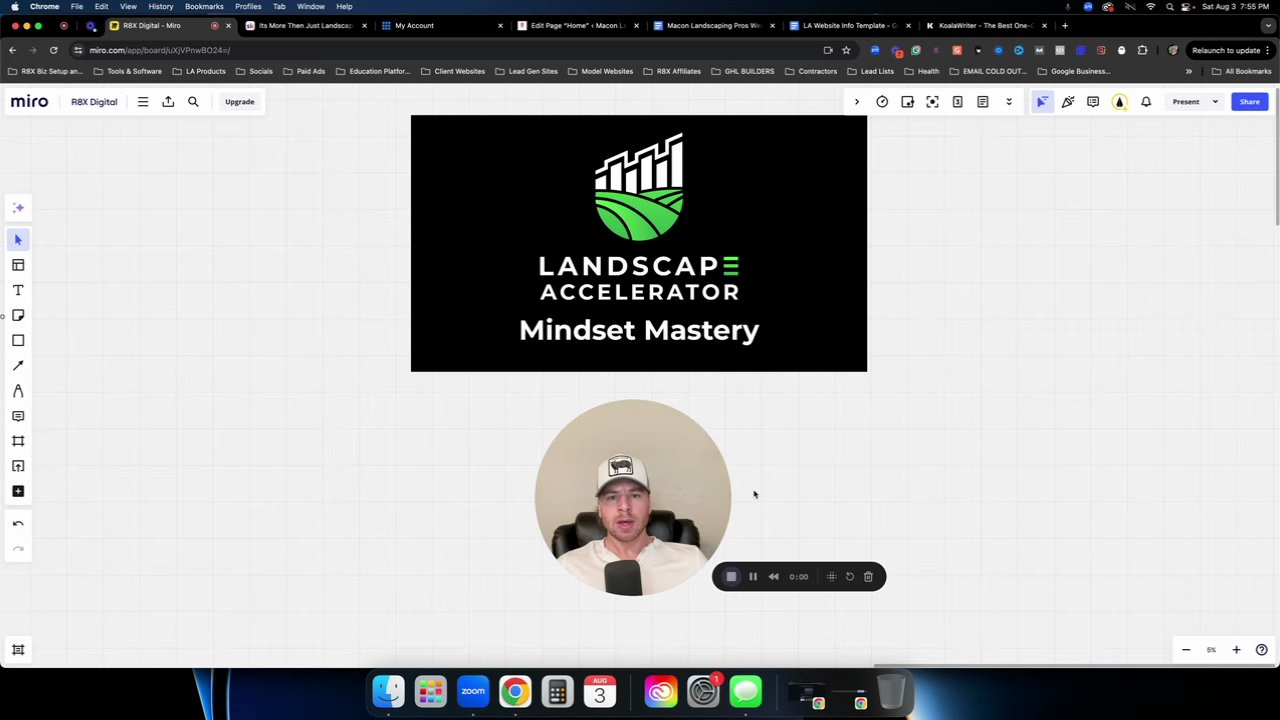Click the Upgrade button
Viewport: 1280px width, 720px height.
point(239,101)
